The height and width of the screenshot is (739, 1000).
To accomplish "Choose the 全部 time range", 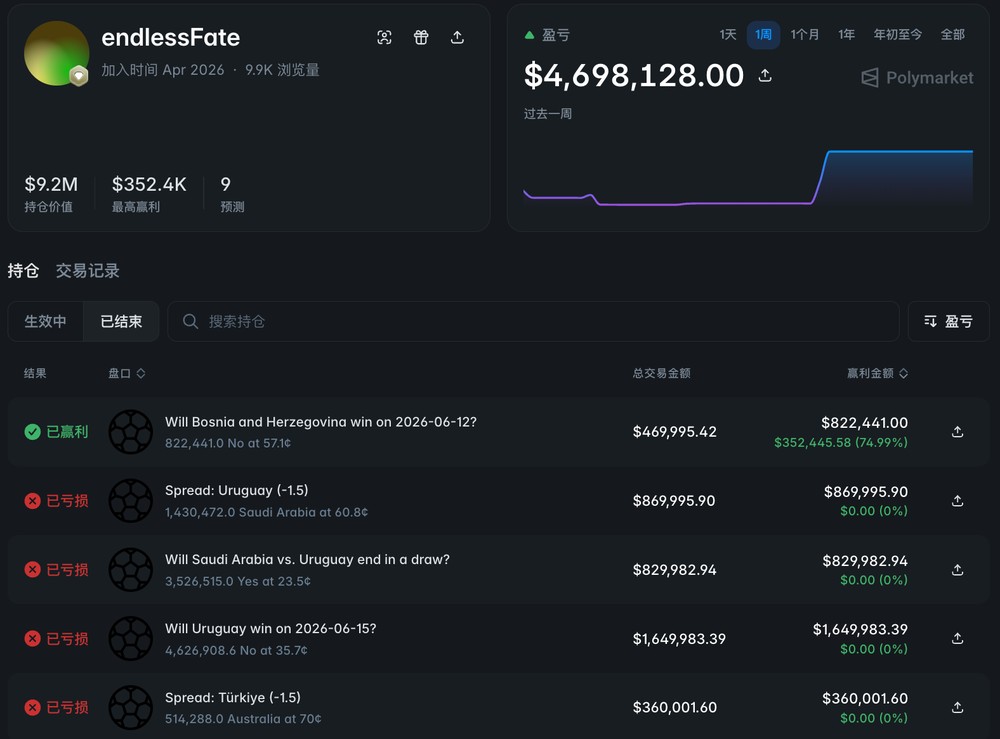I will 952,34.
